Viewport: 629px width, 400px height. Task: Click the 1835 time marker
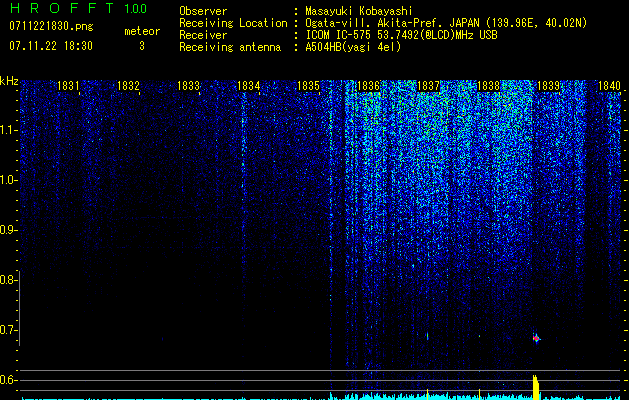(x=308, y=85)
